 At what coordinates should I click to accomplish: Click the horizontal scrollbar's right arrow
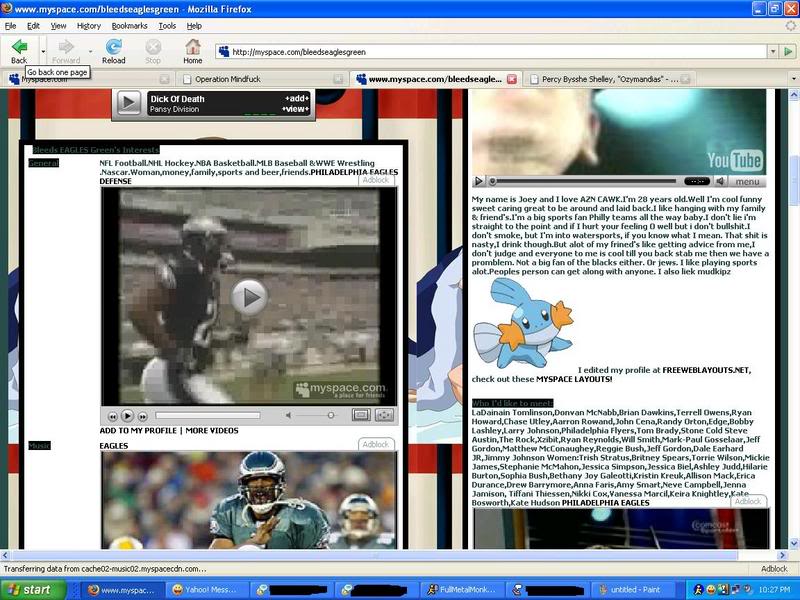pyautogui.click(x=783, y=555)
